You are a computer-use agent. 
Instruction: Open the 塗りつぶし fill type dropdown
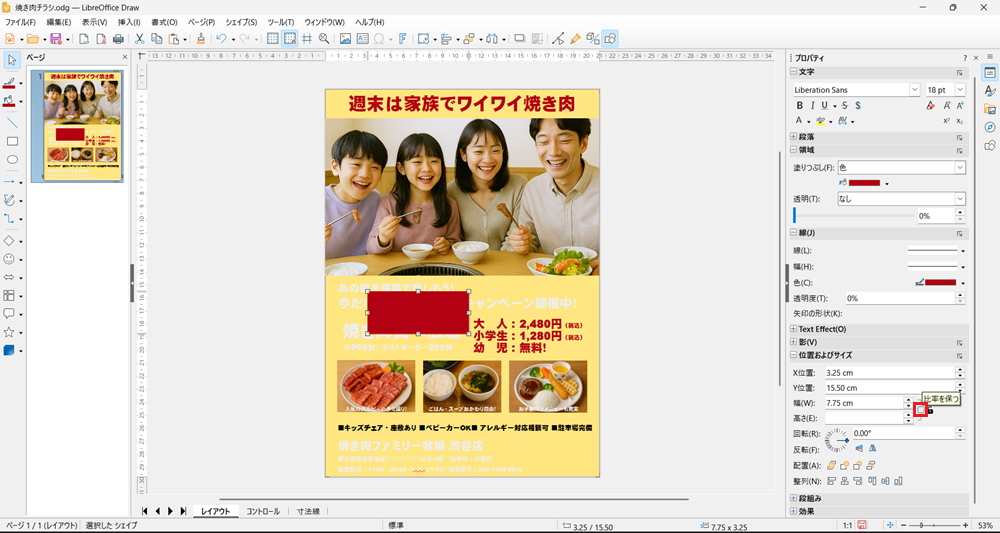pyautogui.click(x=902, y=168)
